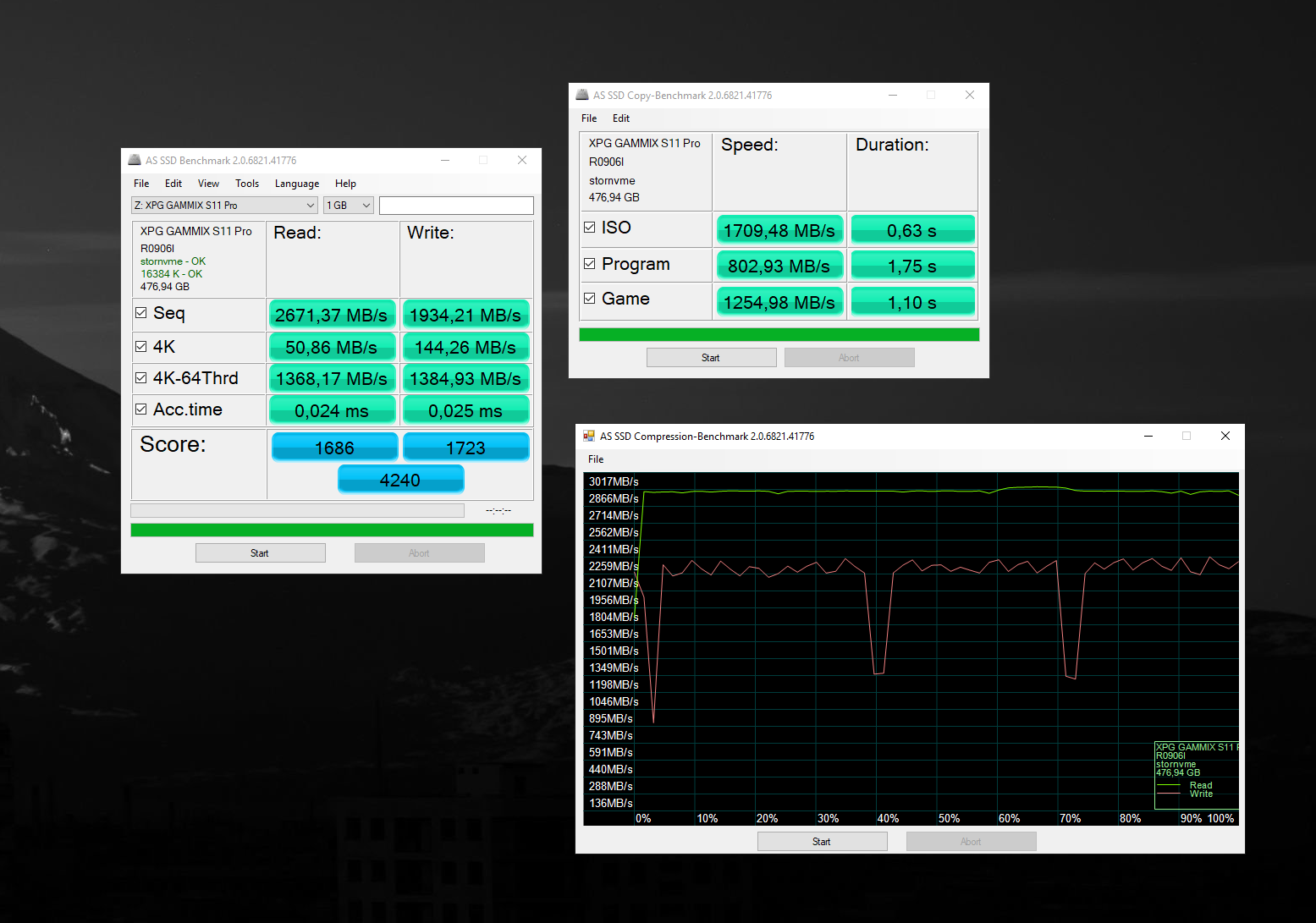This screenshot has width=1316, height=923.
Task: Click the green progress bar in Copy-Benchmark
Action: [x=779, y=335]
